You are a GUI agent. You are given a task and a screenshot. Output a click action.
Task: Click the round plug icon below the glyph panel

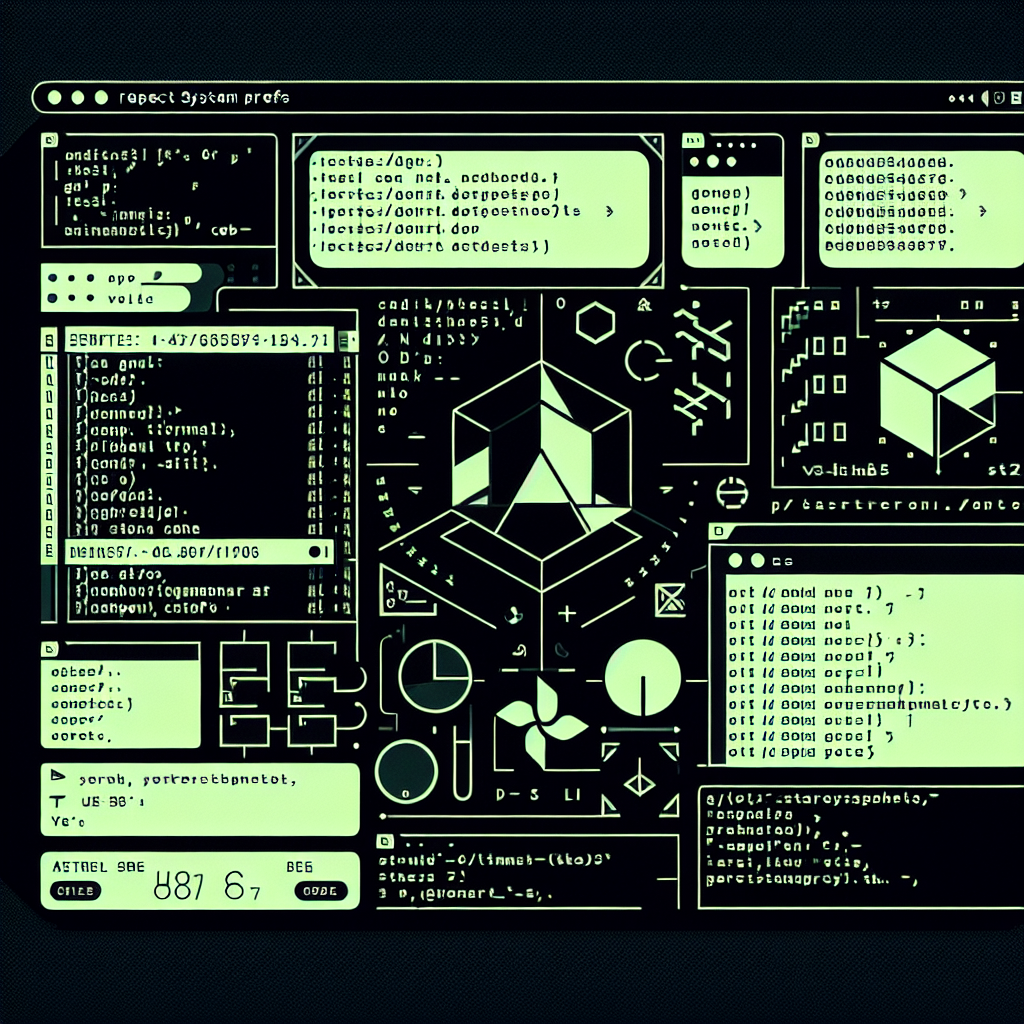(731, 493)
